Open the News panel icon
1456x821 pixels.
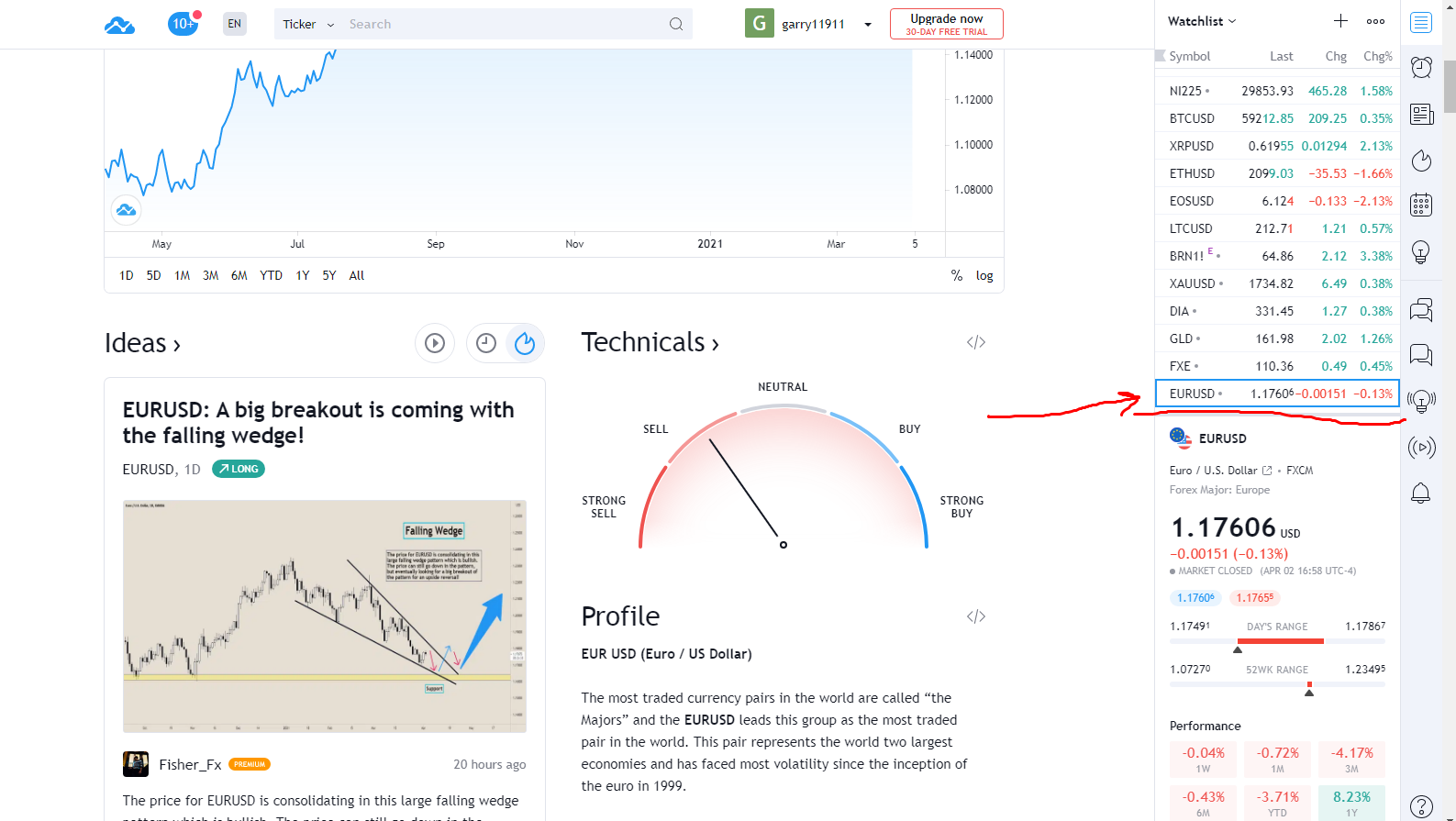(1421, 114)
